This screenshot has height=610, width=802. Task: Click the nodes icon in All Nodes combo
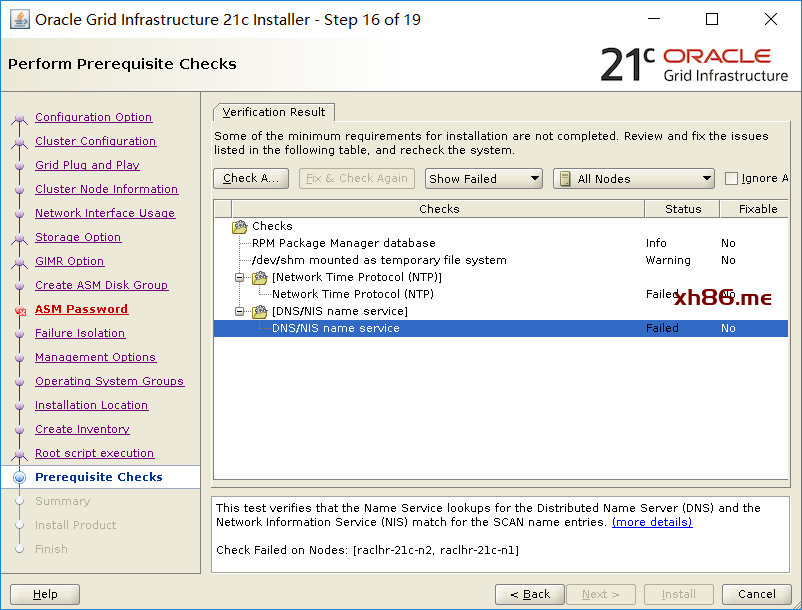pyautogui.click(x=565, y=179)
